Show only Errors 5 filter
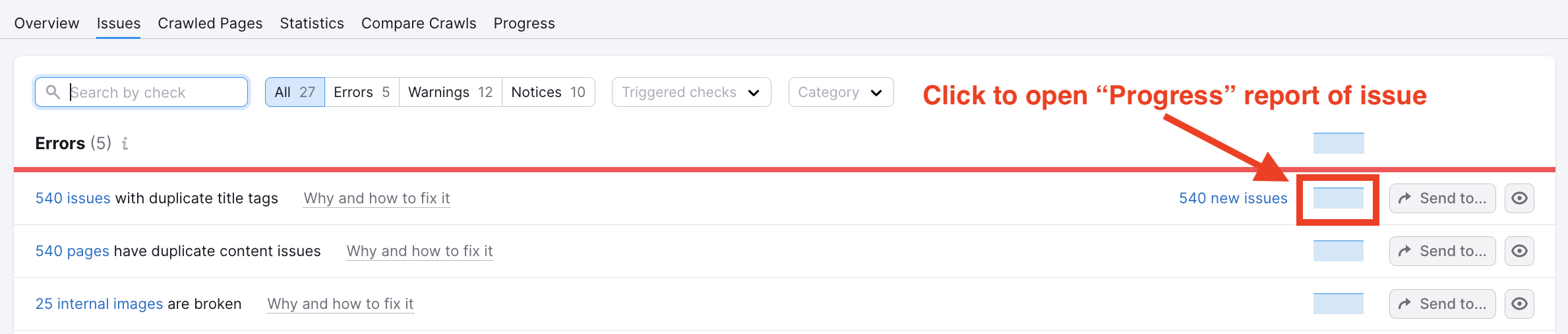 coord(361,92)
